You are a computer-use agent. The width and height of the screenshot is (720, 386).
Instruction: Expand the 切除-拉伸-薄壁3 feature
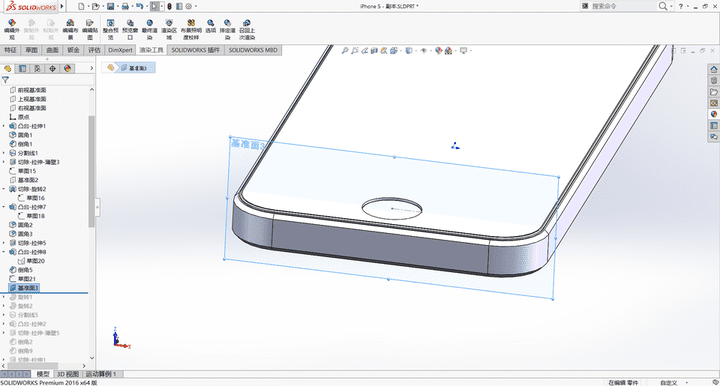[4, 162]
